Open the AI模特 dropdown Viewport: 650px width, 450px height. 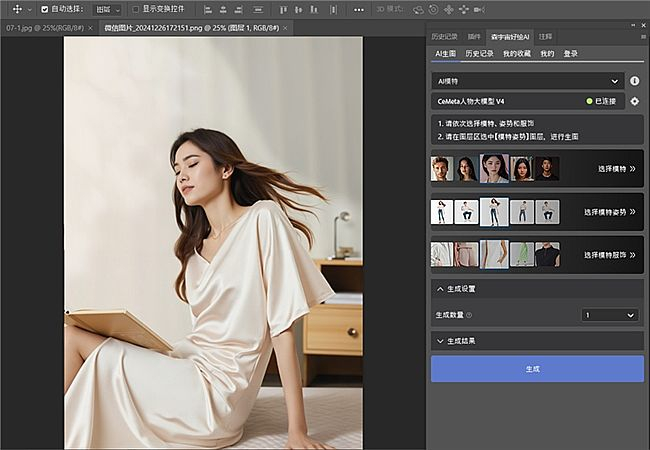[x=527, y=81]
